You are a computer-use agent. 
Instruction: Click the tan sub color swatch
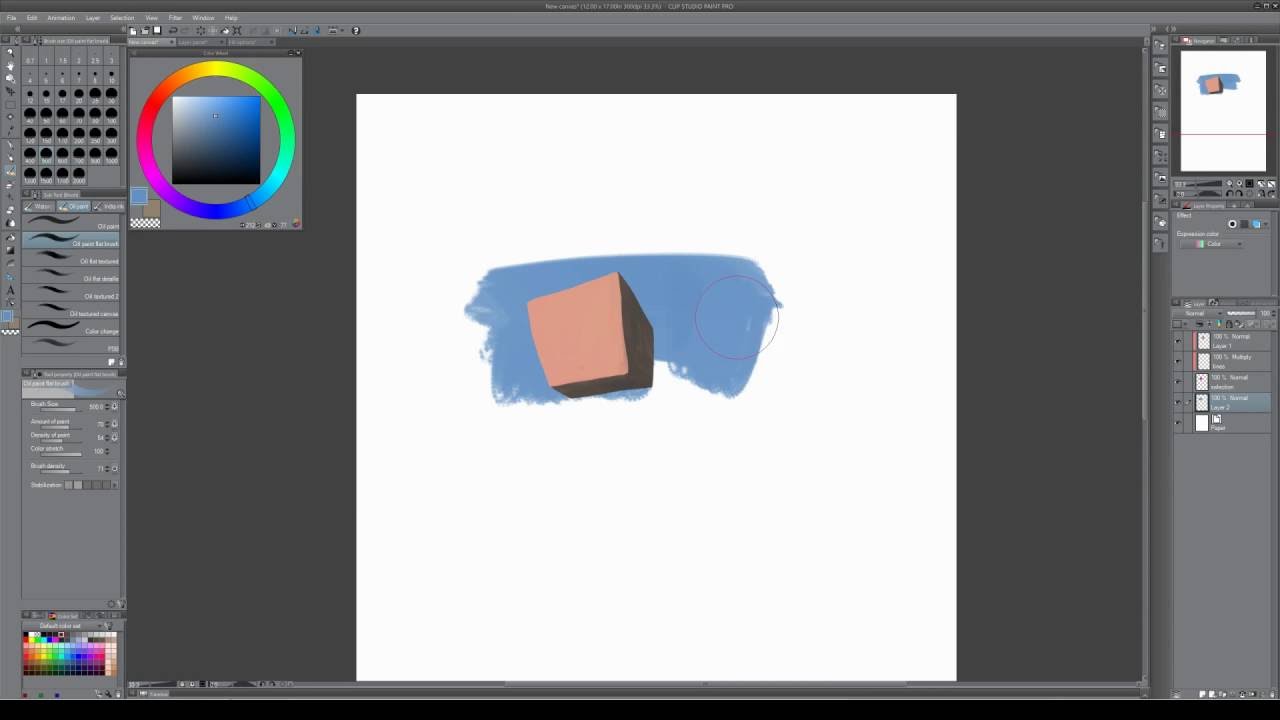[152, 208]
